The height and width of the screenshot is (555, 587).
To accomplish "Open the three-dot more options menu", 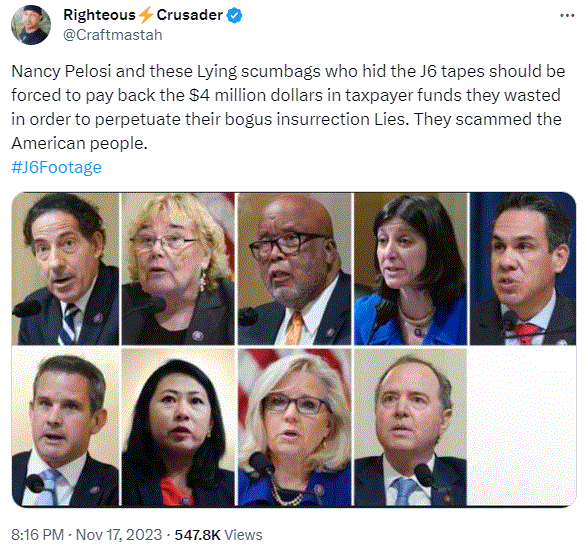I will pos(567,16).
